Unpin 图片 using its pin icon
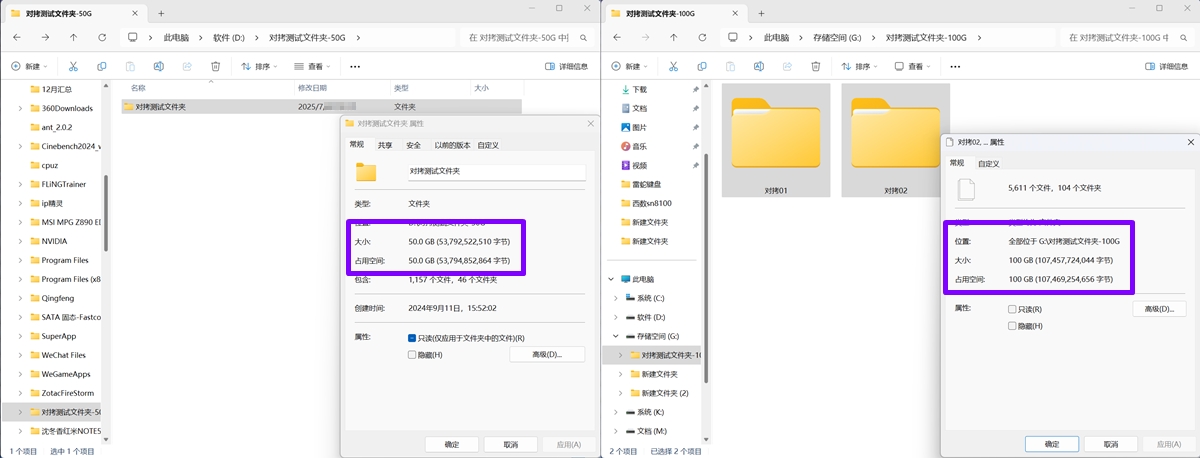 tap(695, 127)
